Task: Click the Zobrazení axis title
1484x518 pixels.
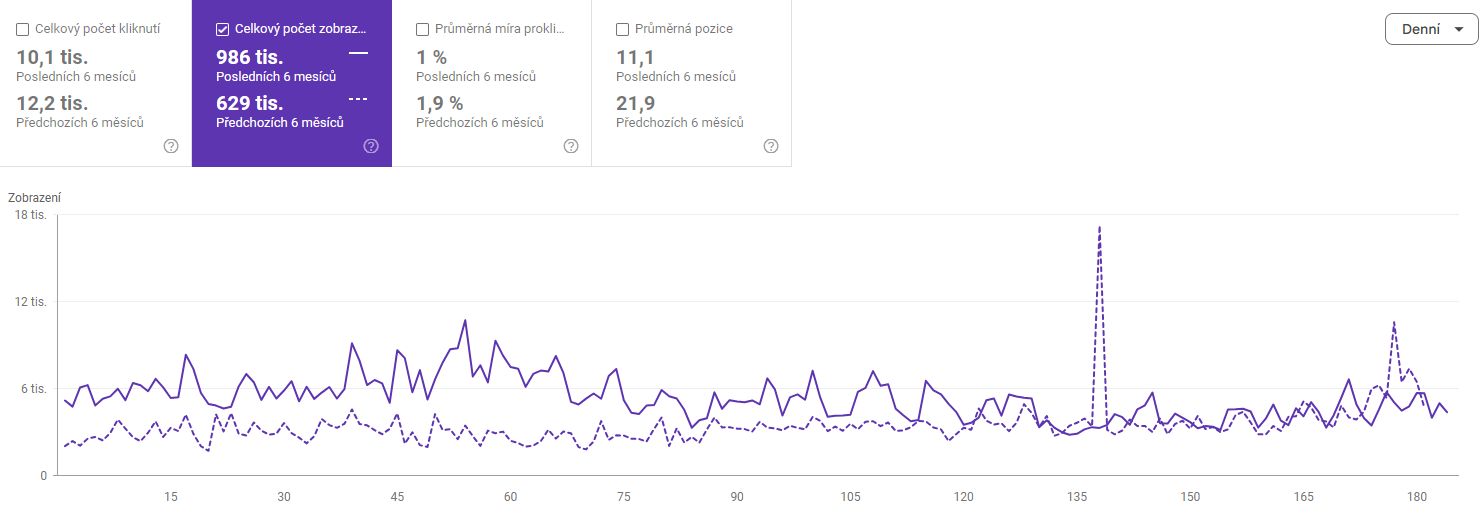Action: click(34, 198)
